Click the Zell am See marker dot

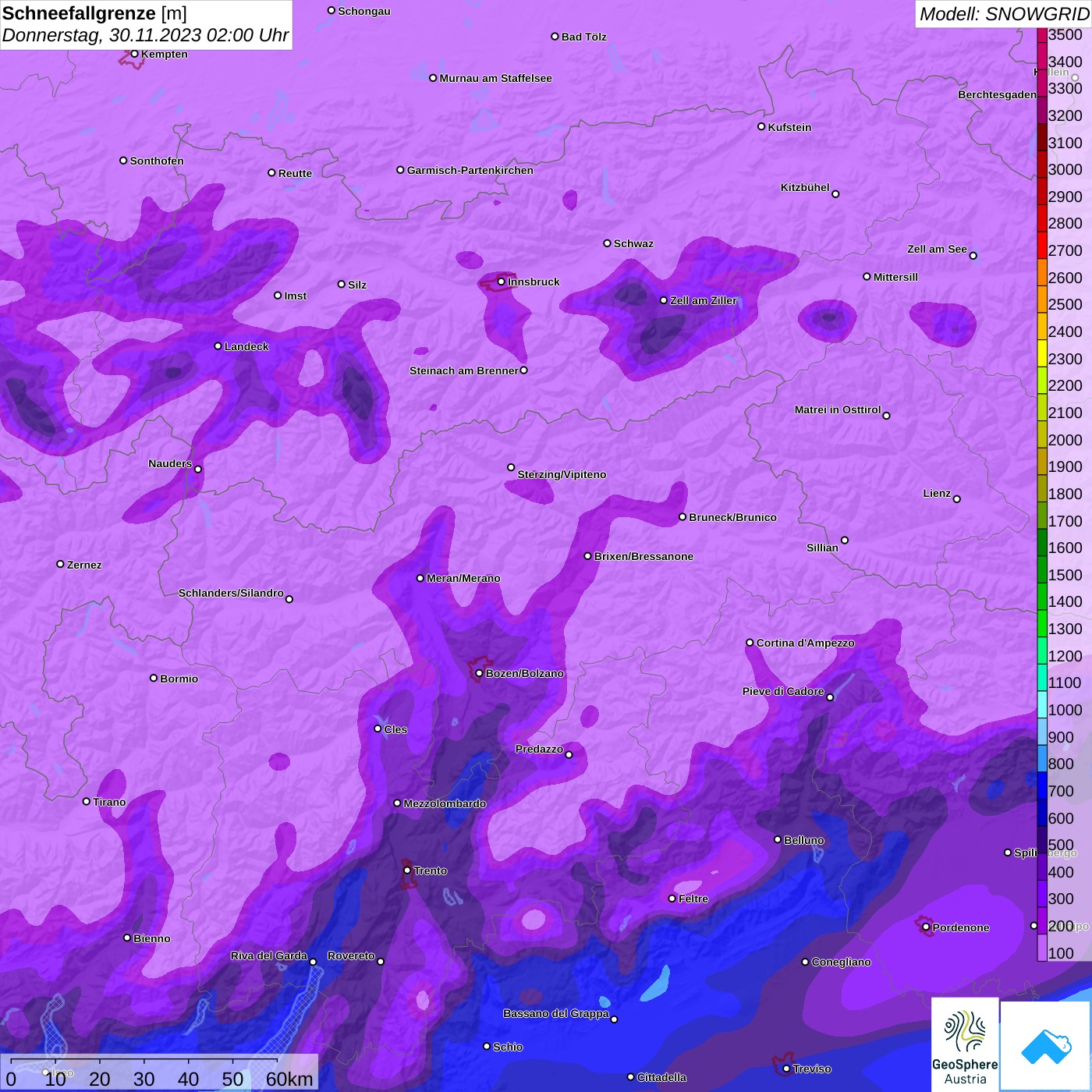point(973,256)
